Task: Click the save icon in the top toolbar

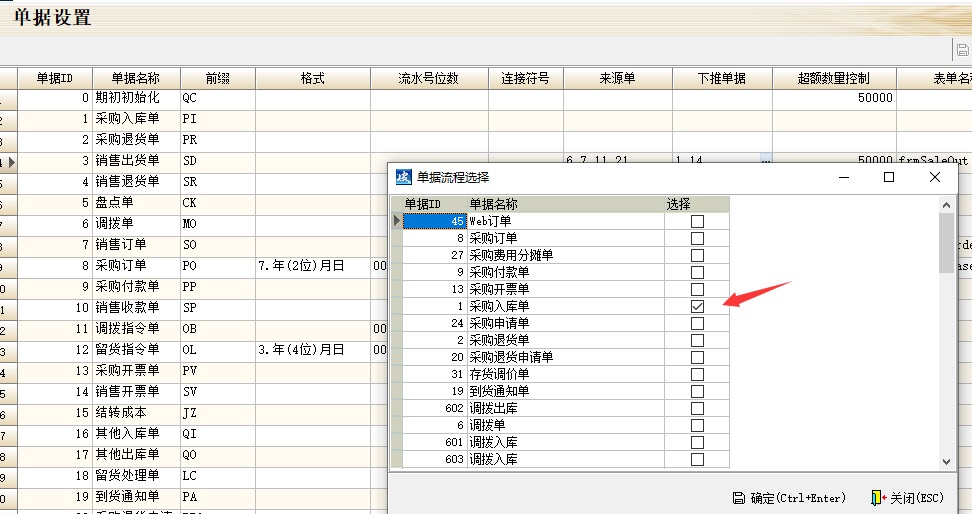Action: [962, 49]
